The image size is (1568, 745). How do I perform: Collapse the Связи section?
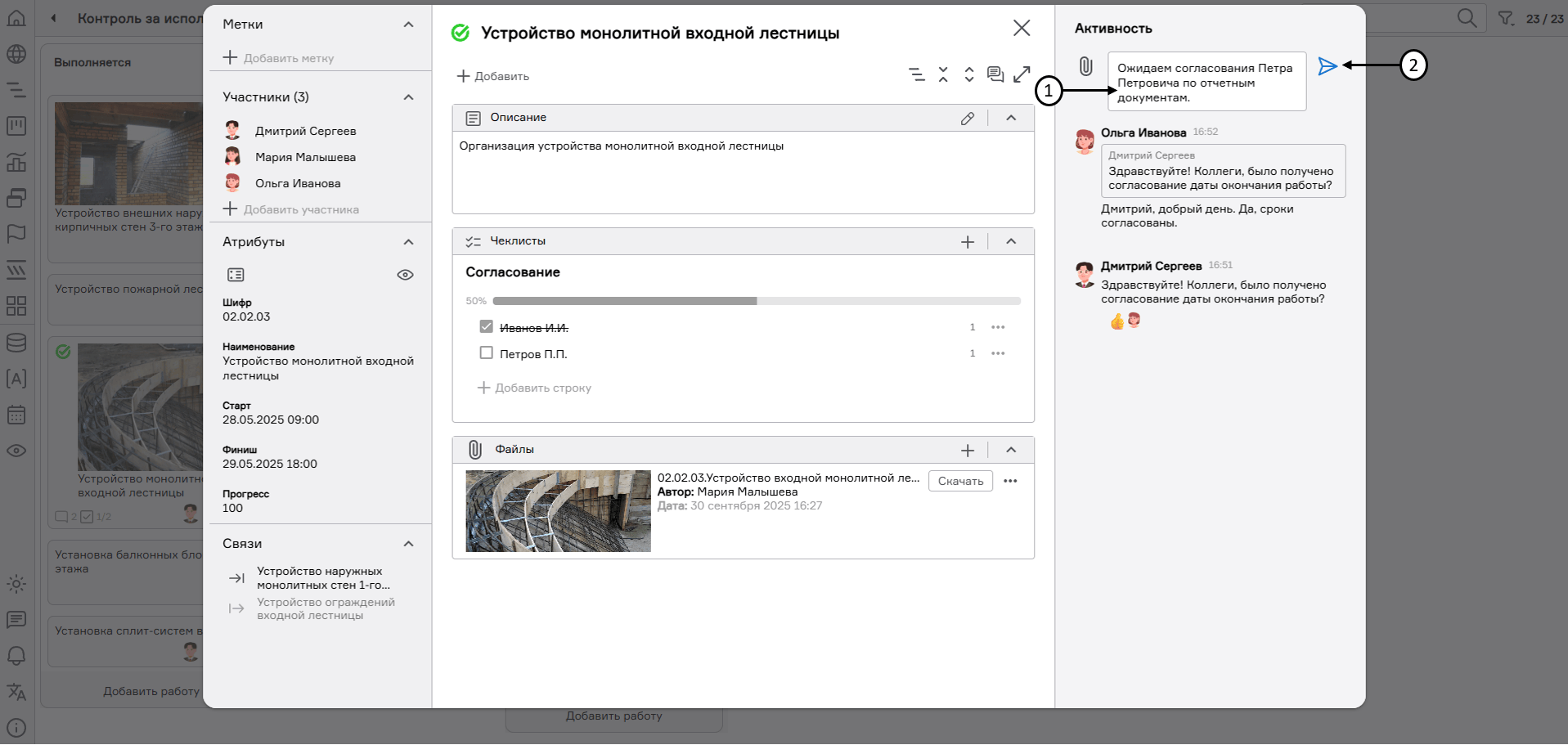(408, 544)
